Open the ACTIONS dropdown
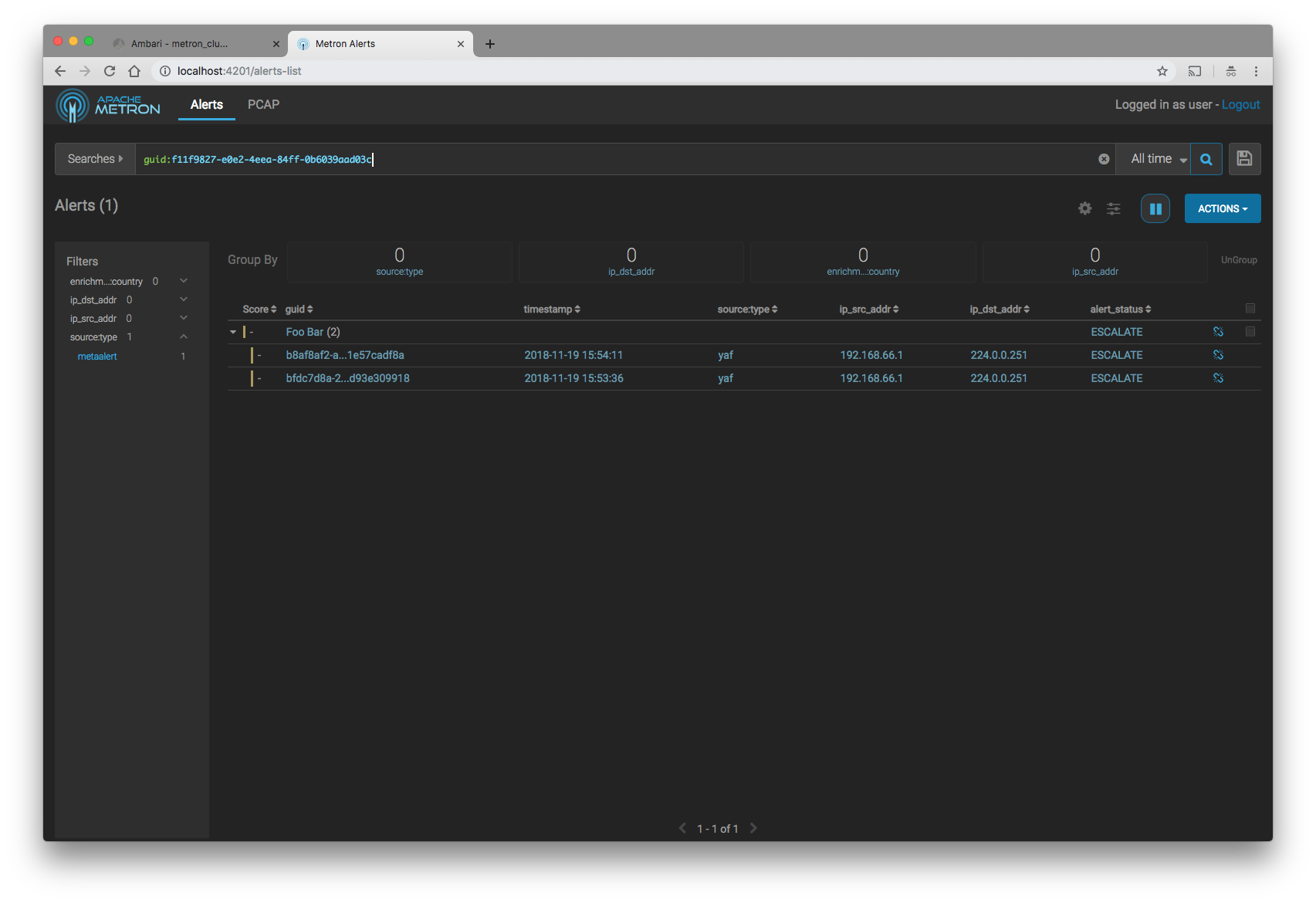Image resolution: width=1316 pixels, height=903 pixels. click(x=1223, y=208)
